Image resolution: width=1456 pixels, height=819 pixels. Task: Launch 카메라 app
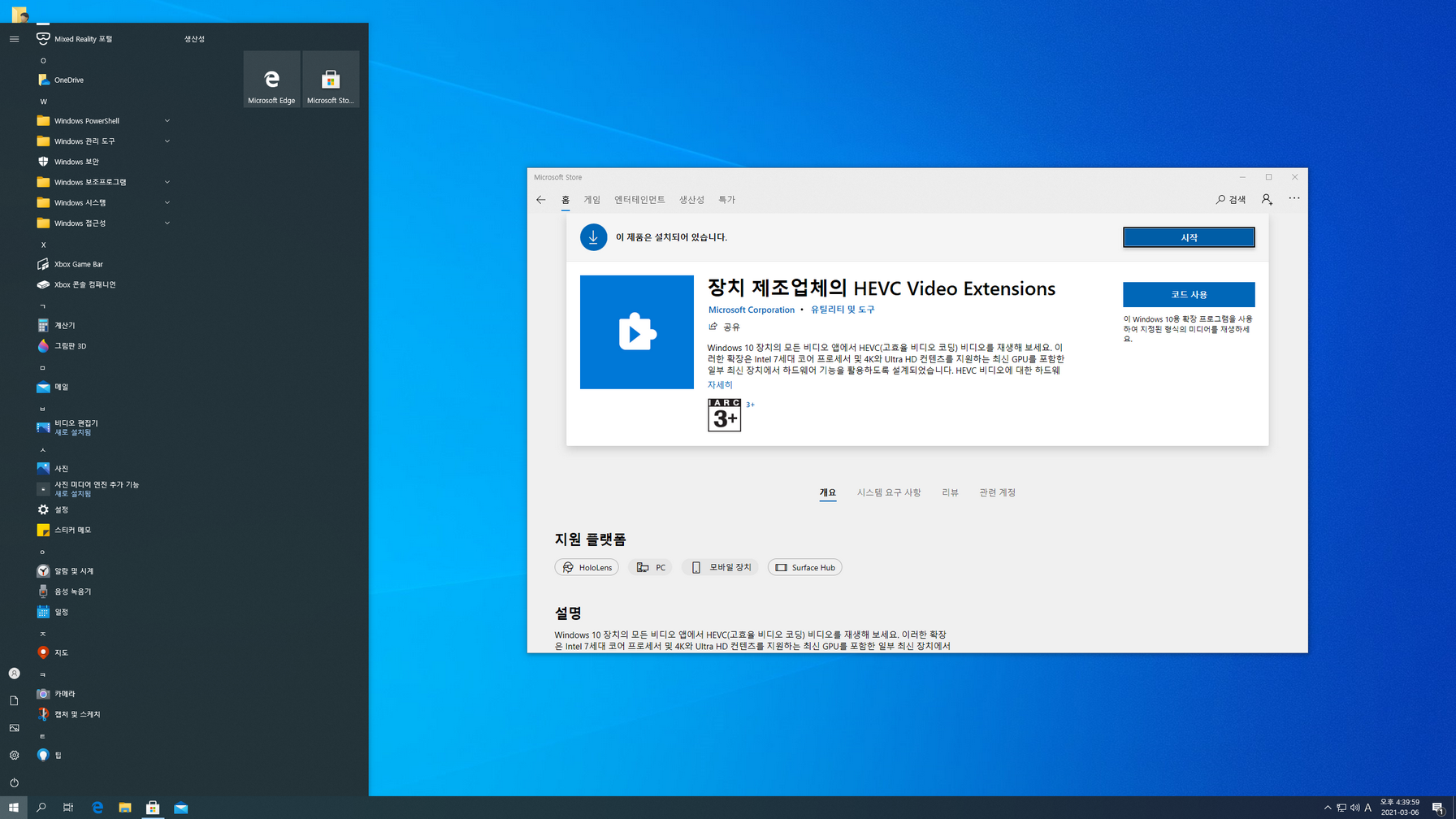point(104,694)
